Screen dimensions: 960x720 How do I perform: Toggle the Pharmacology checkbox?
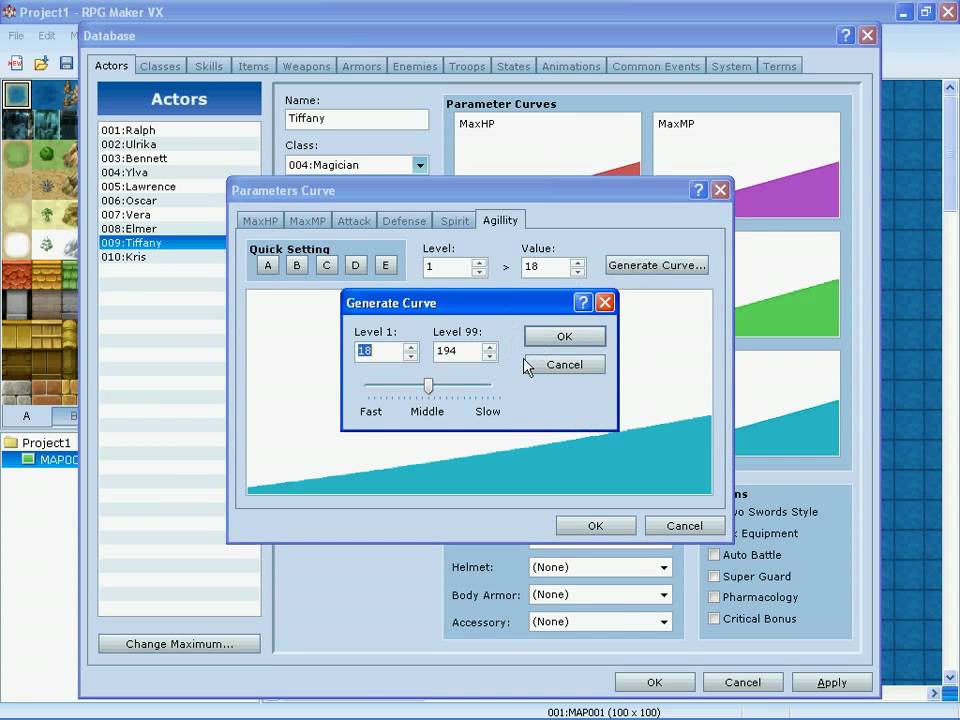tap(713, 597)
